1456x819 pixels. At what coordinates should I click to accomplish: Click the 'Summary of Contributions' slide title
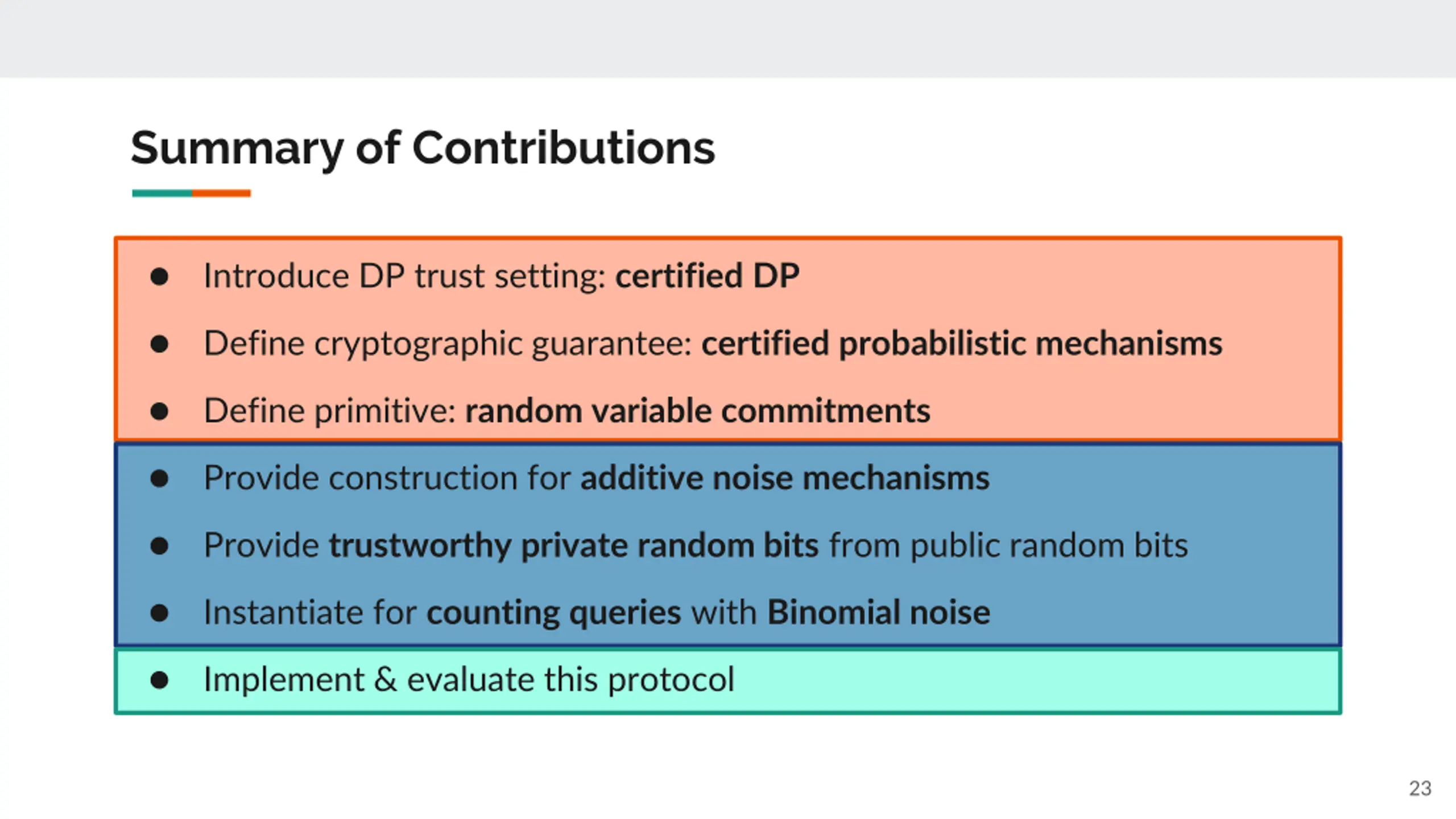click(423, 148)
